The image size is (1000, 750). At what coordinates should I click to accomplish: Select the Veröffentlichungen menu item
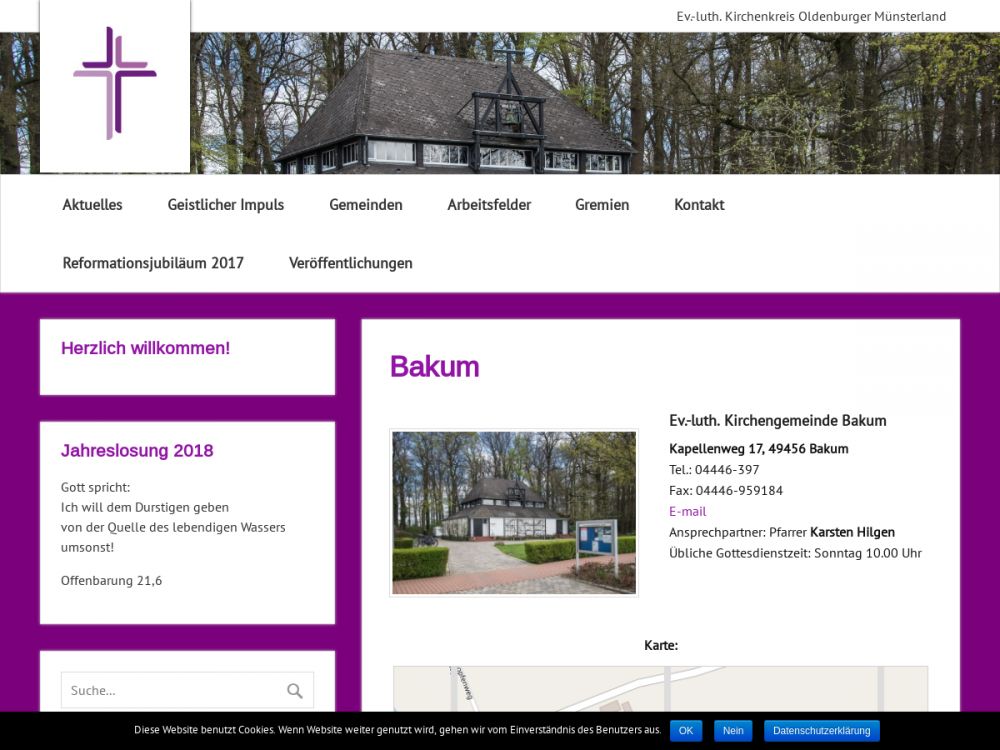tap(351, 263)
